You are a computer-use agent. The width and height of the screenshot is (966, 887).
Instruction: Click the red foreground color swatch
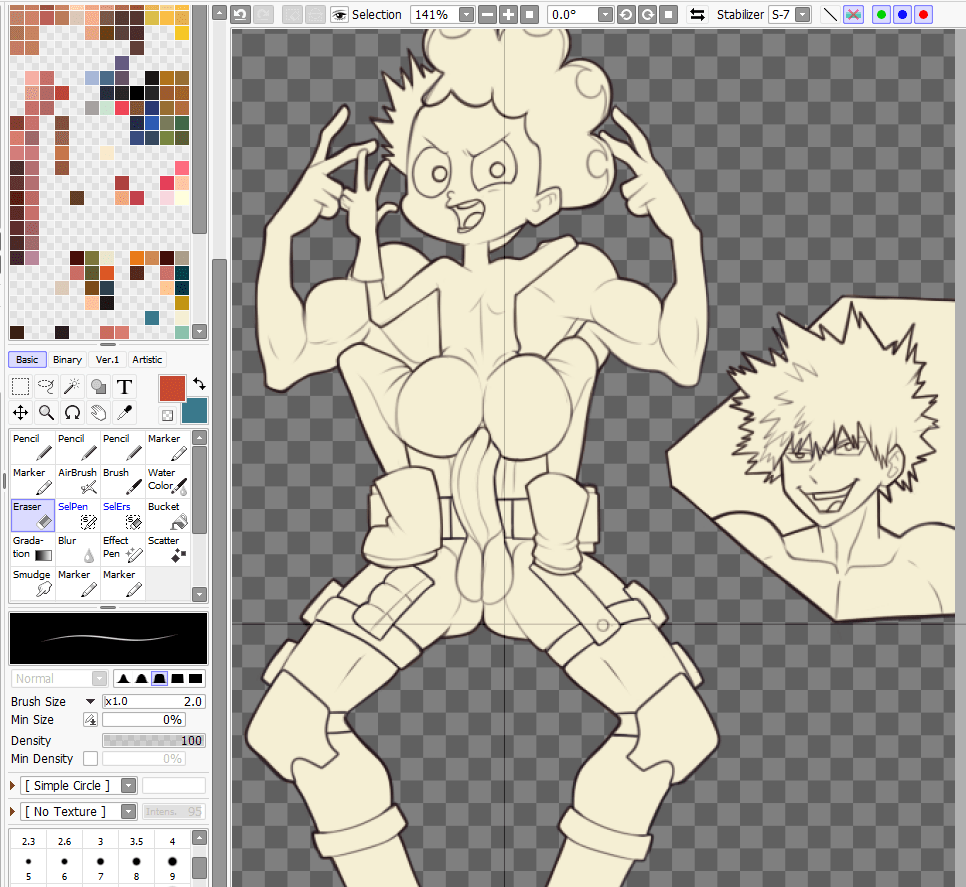(x=170, y=386)
